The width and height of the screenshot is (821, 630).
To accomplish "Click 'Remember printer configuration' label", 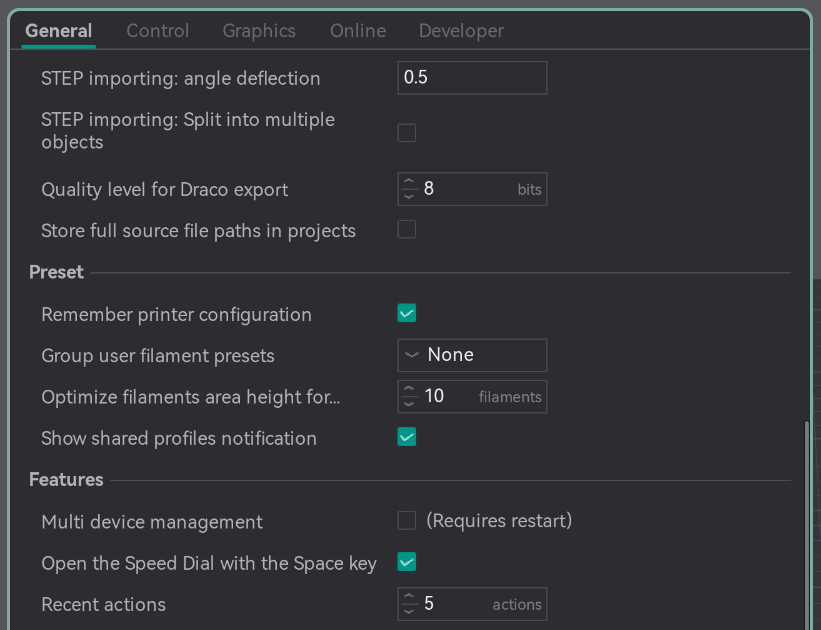I will 176,315.
